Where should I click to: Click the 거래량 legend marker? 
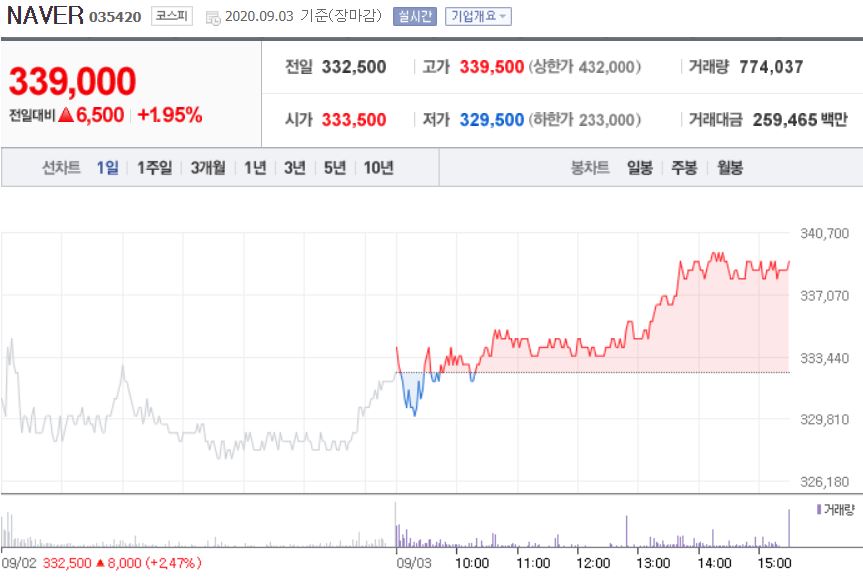point(819,510)
